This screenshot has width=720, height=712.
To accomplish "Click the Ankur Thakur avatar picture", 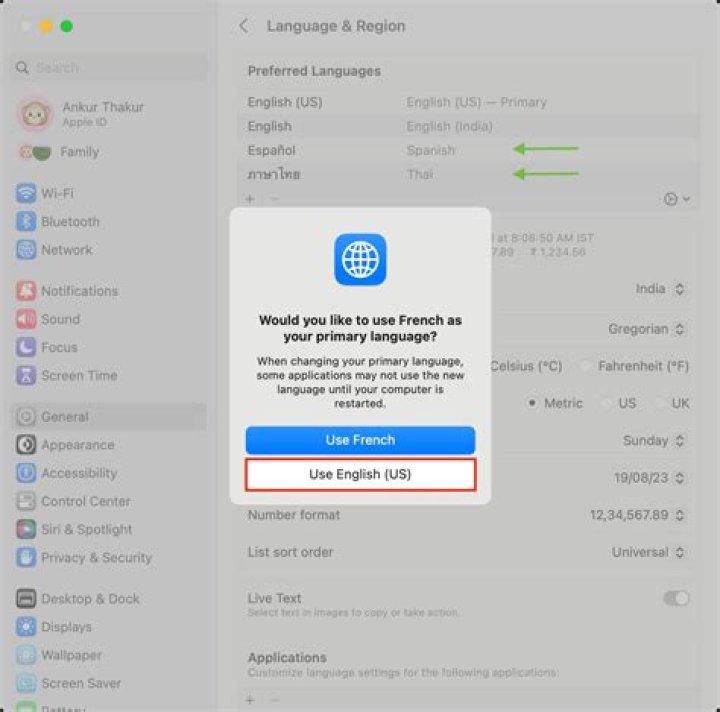I will click(x=35, y=113).
